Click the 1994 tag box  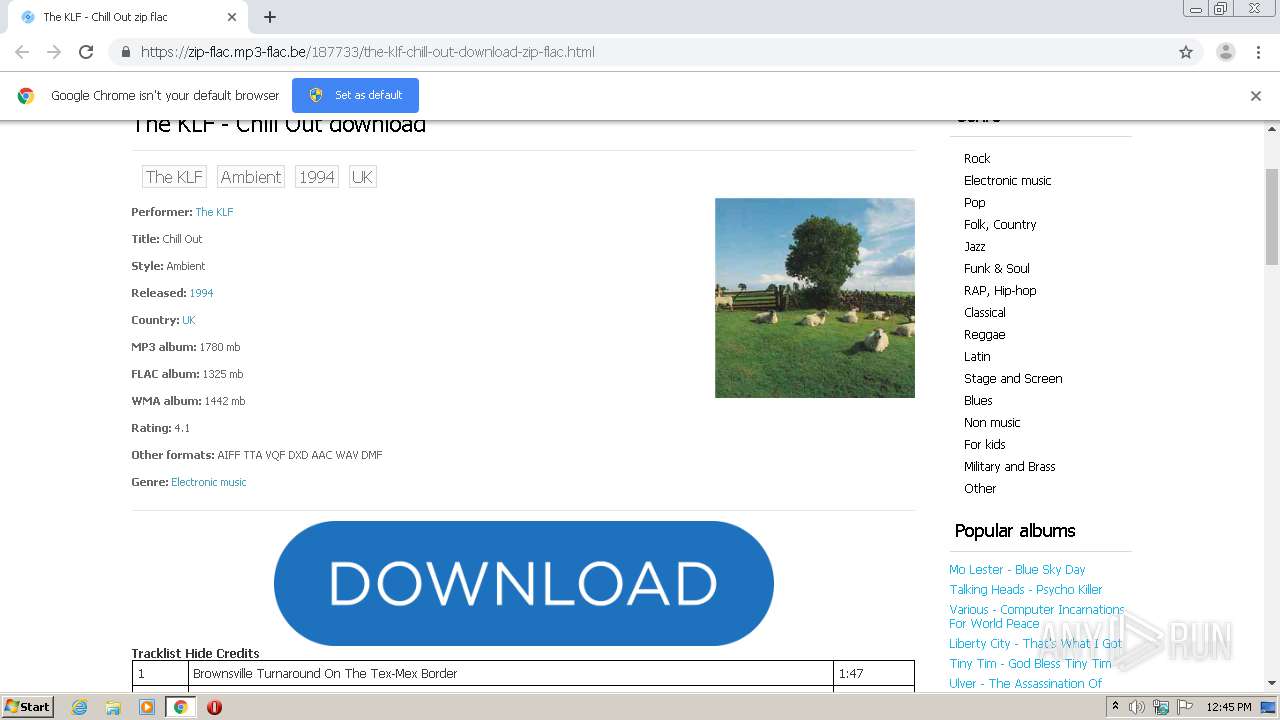(317, 177)
